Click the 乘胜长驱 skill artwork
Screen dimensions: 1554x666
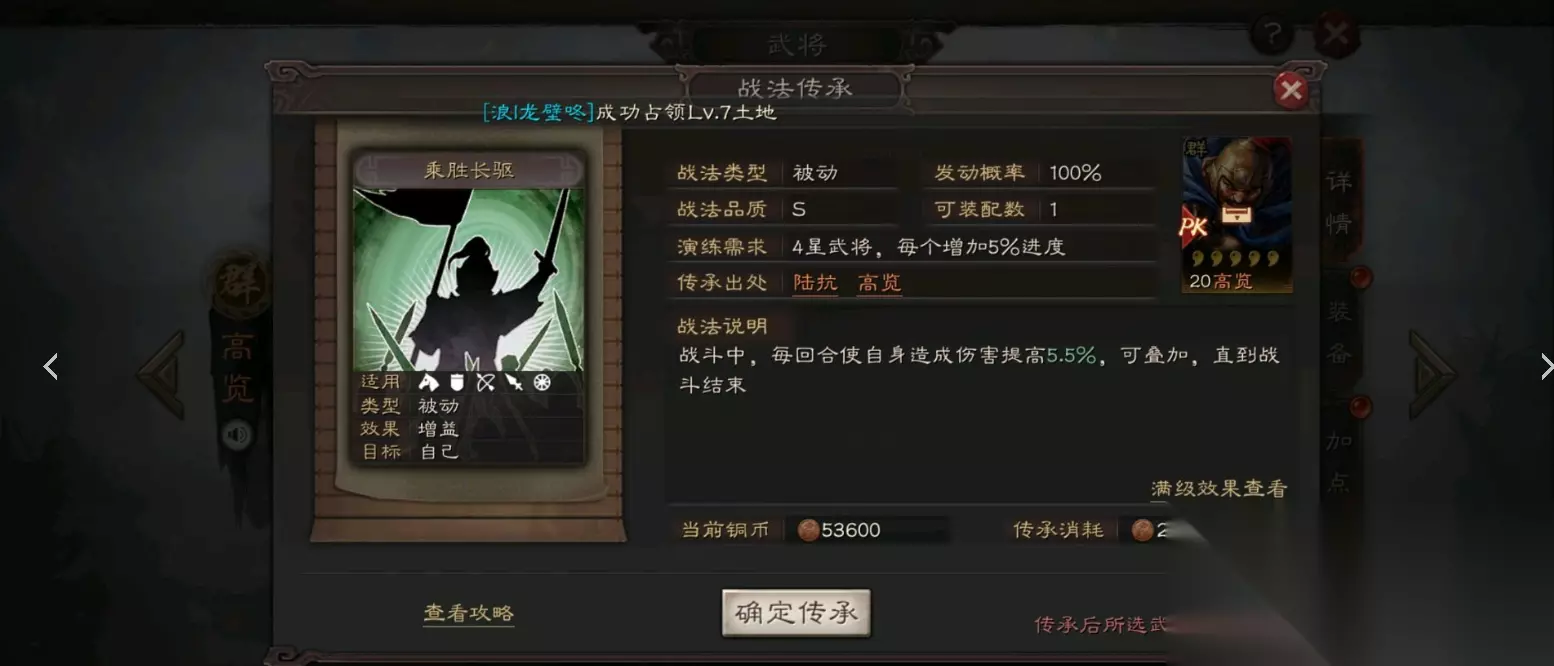coord(468,280)
